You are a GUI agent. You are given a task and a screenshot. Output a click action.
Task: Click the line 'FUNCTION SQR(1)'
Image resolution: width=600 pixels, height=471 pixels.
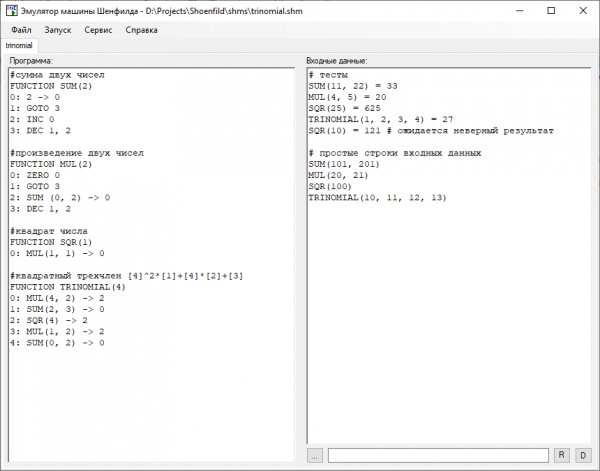51,242
